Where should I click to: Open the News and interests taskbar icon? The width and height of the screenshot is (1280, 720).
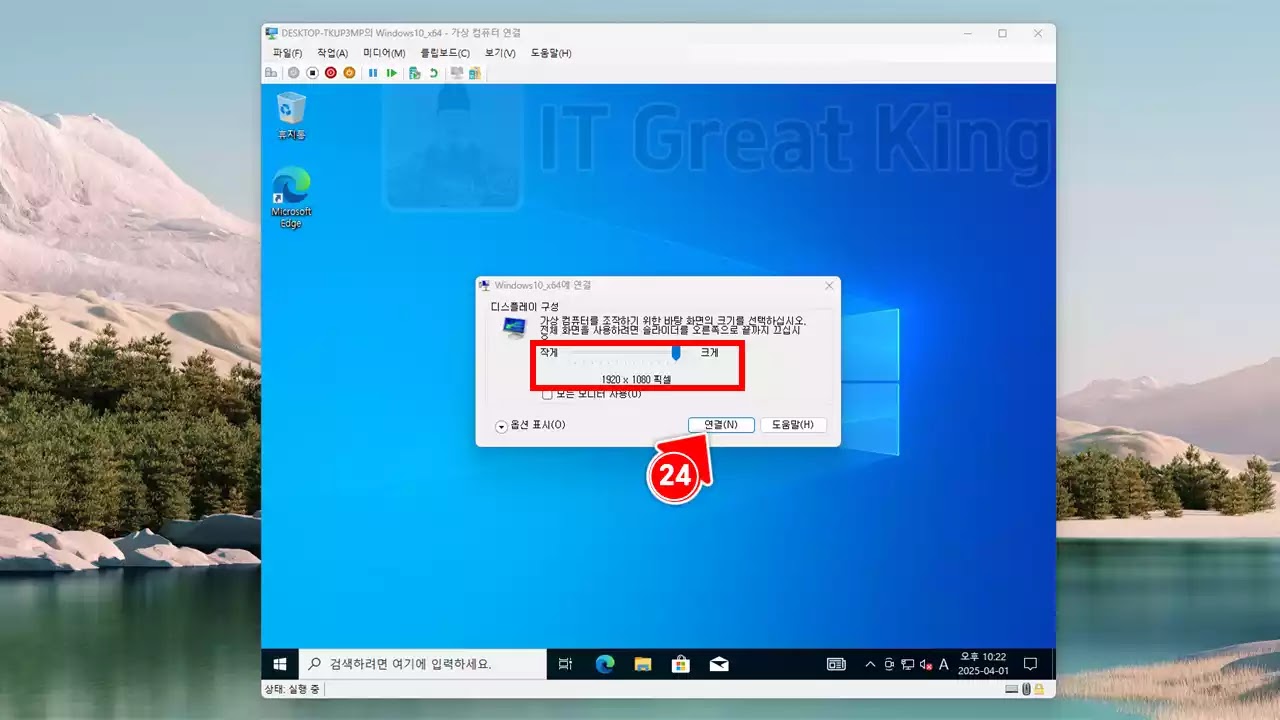pos(836,664)
